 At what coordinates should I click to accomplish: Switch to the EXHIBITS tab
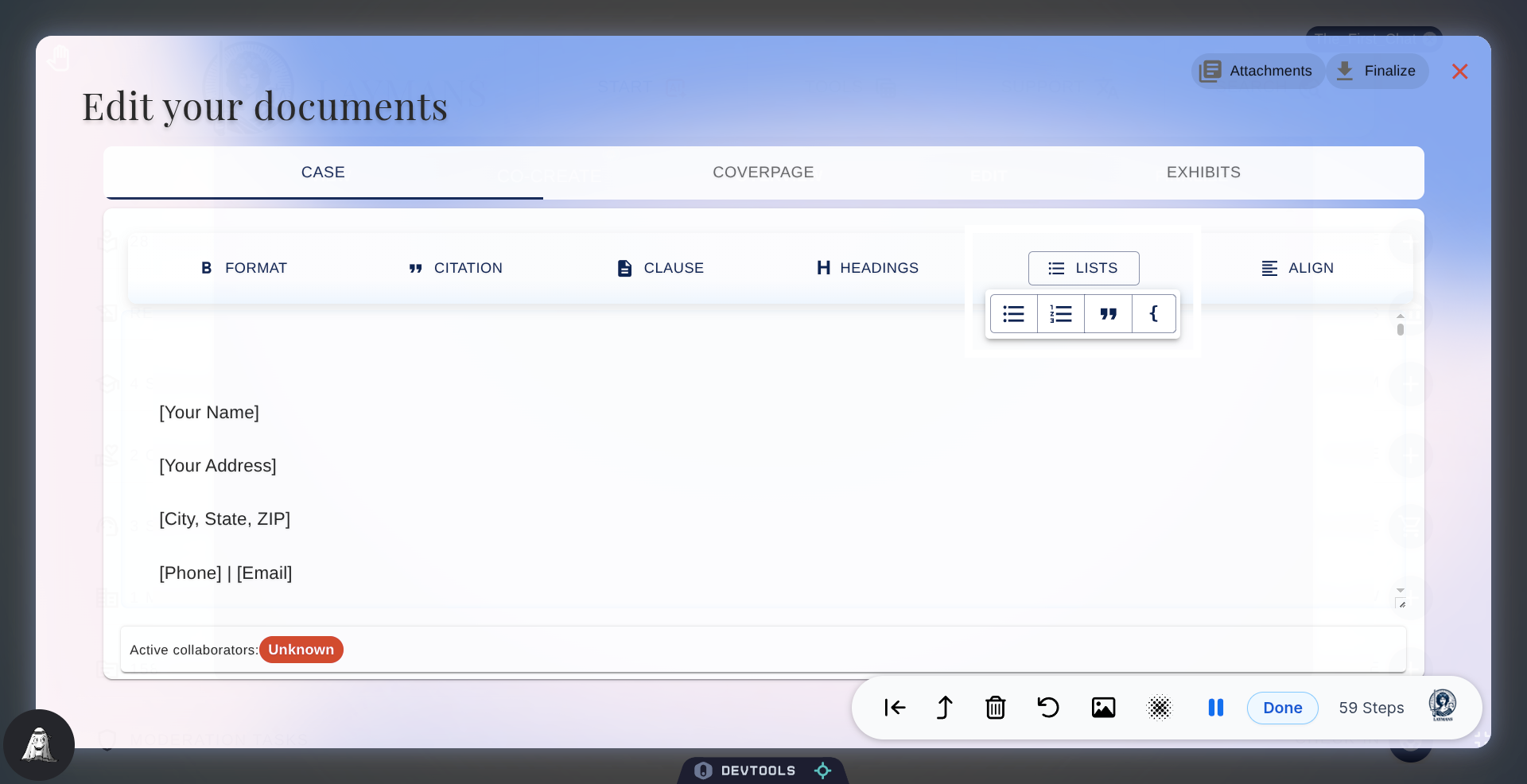(x=1203, y=173)
